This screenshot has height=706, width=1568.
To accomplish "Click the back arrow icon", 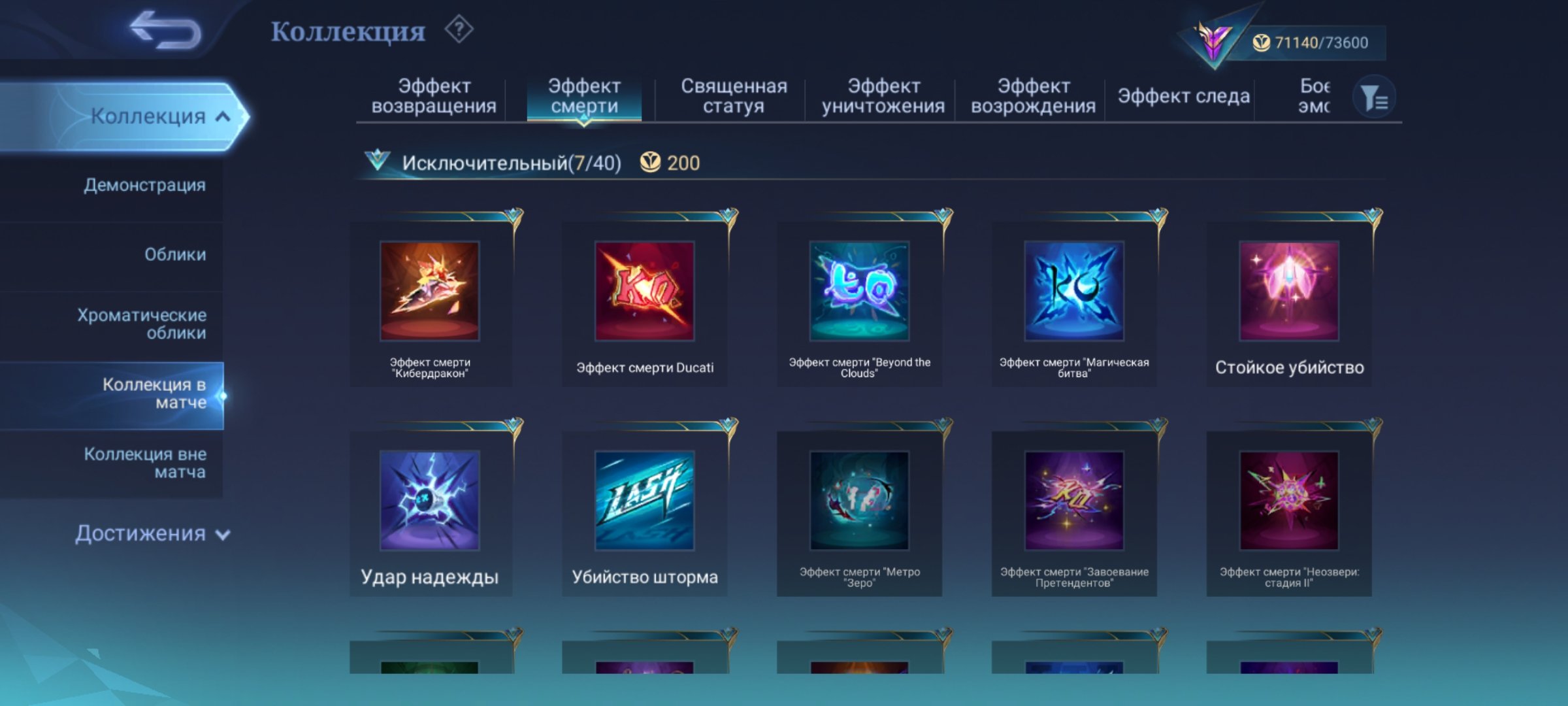I will [165, 30].
